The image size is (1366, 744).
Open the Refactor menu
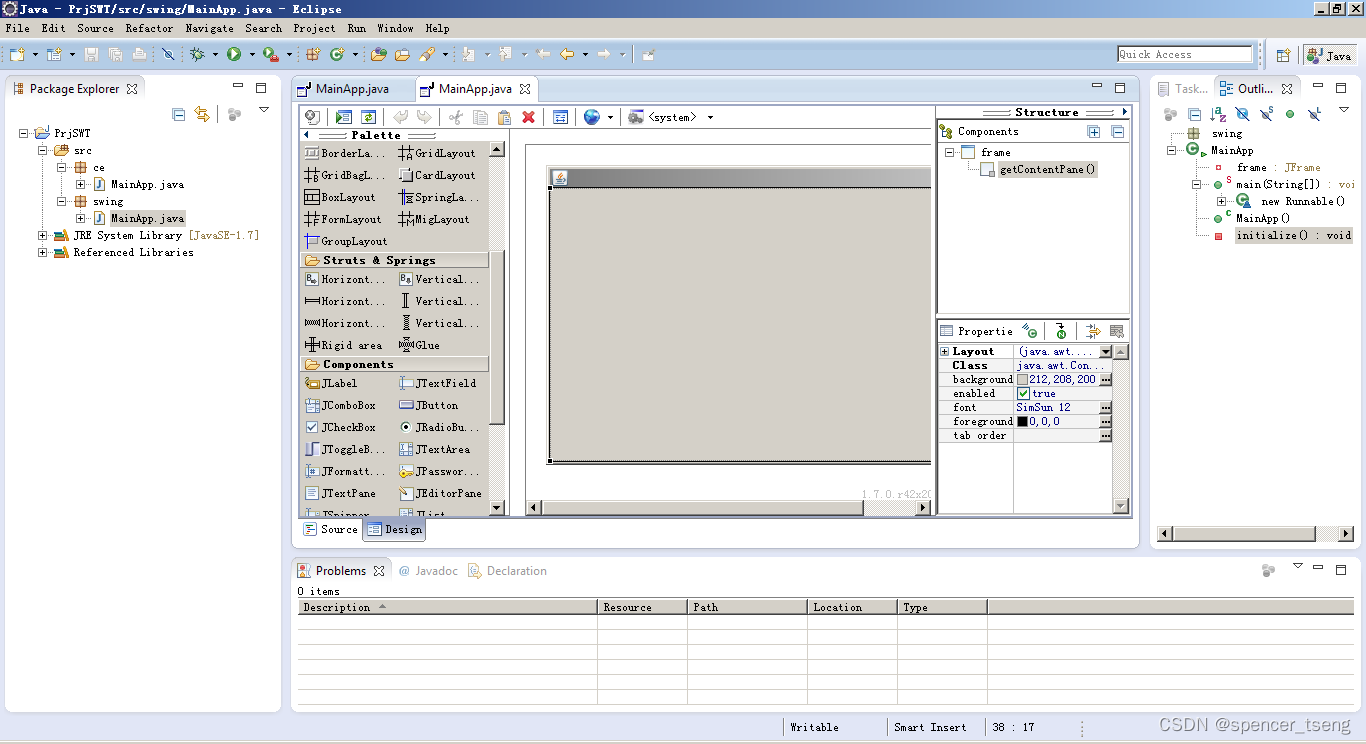149,28
